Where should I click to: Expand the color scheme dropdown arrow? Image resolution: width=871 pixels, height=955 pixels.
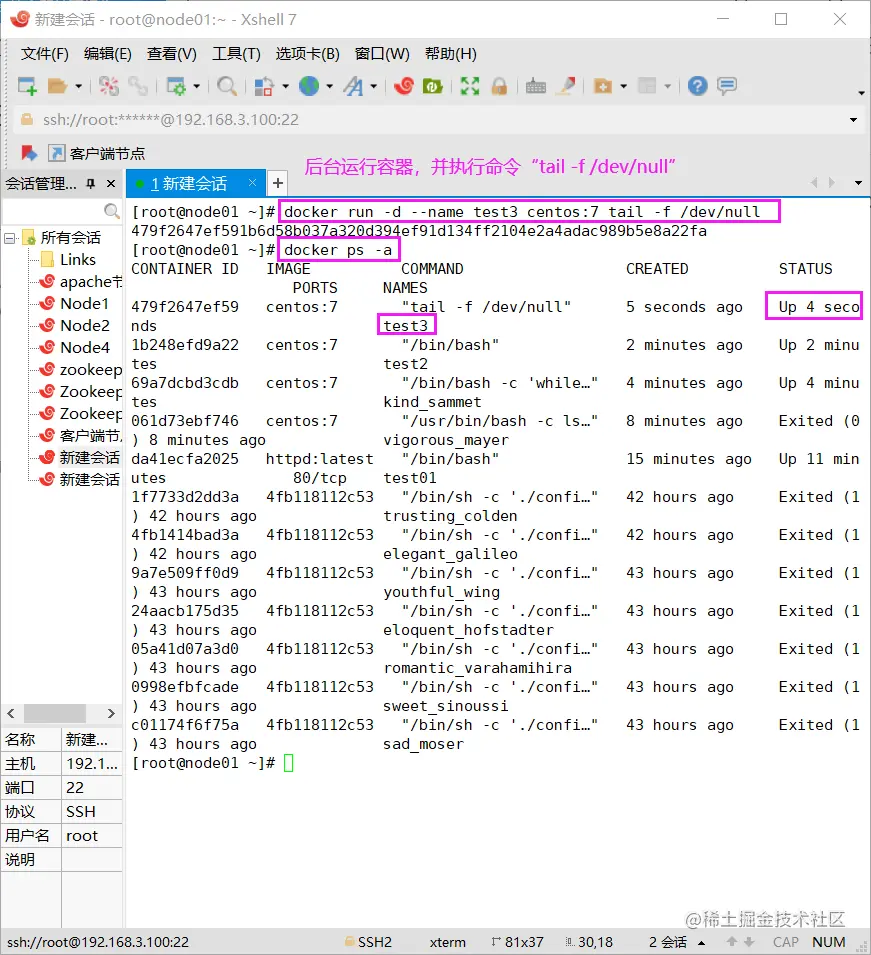coord(285,87)
